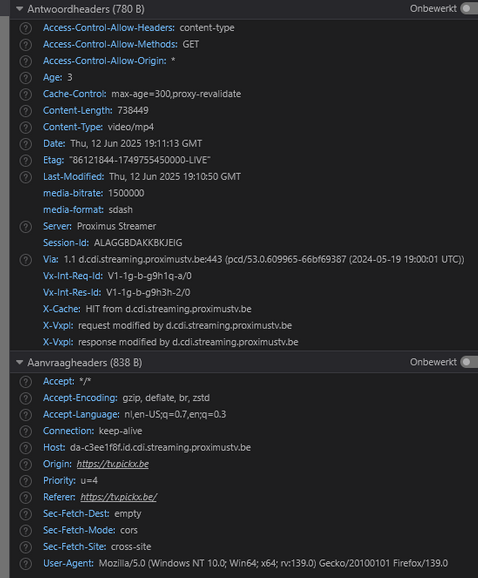
Task: Click the Content-Length header name
Action: click(77, 110)
